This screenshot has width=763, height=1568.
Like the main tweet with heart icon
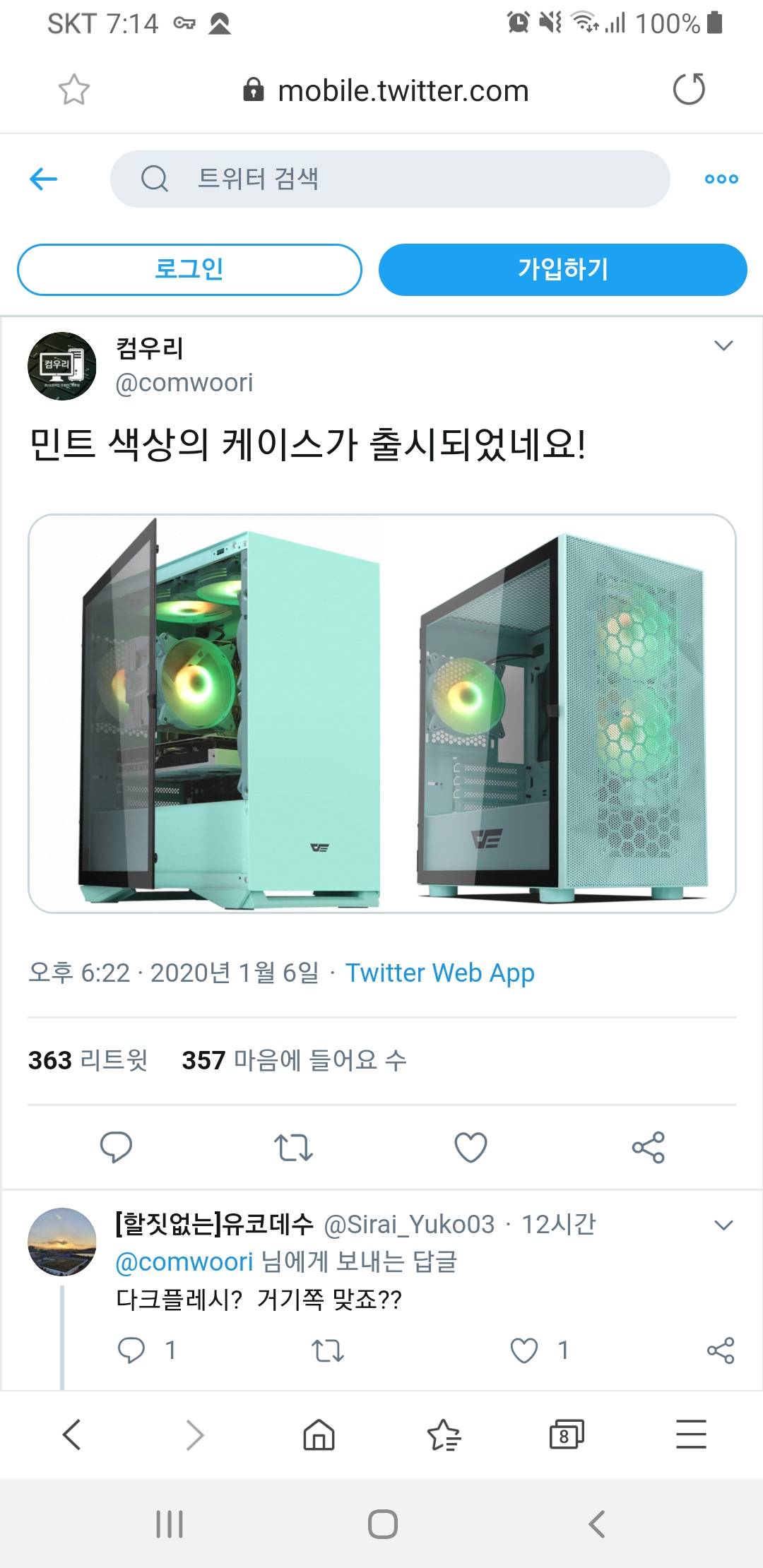[471, 1147]
